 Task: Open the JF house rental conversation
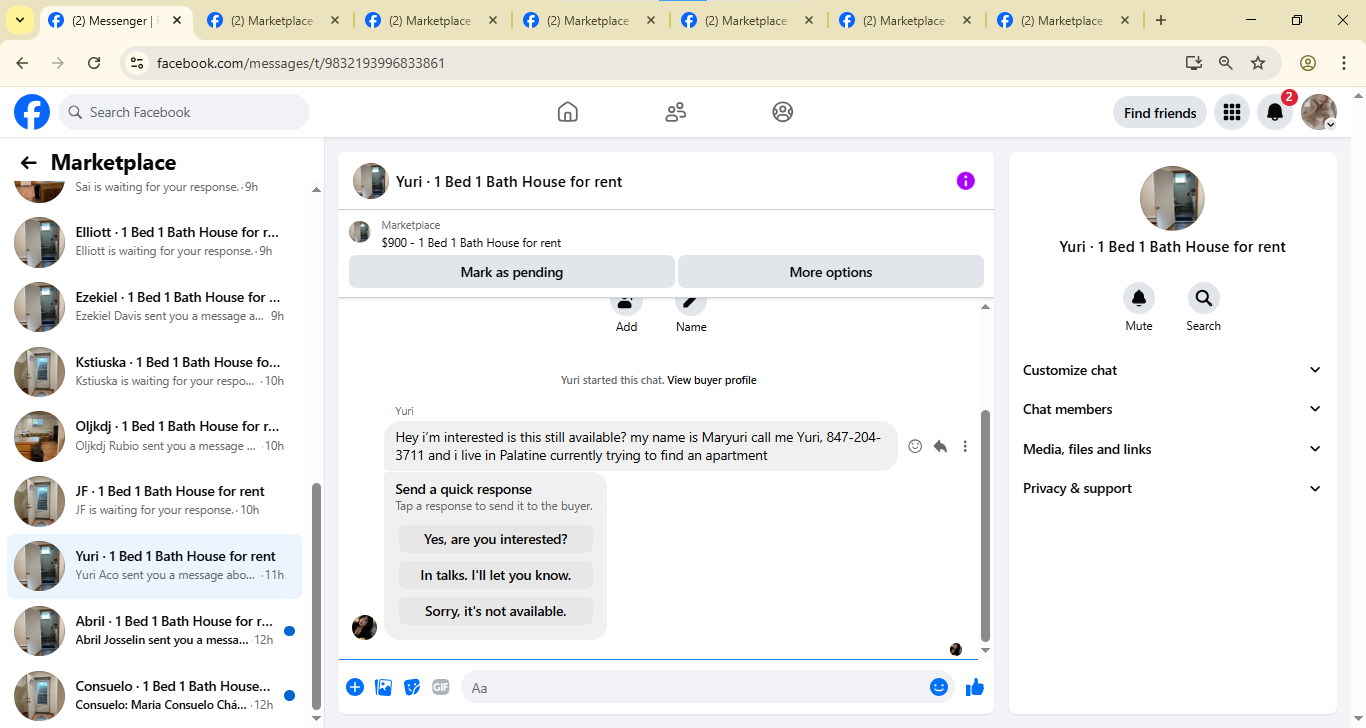pyautogui.click(x=155, y=501)
